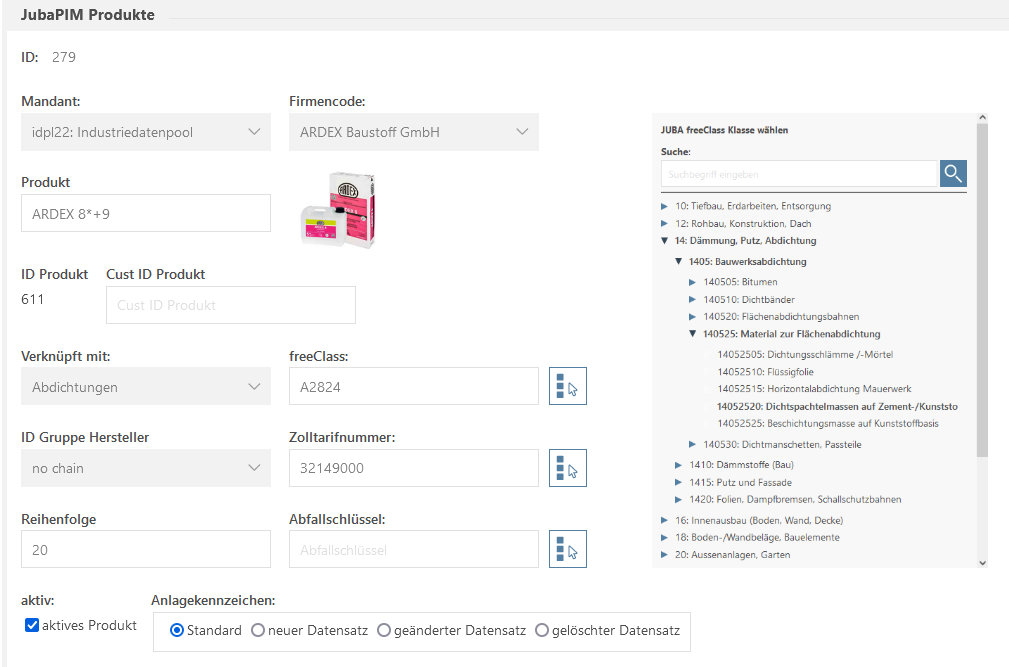Click the freeClass Suche search box
1009x667 pixels.
pos(799,174)
